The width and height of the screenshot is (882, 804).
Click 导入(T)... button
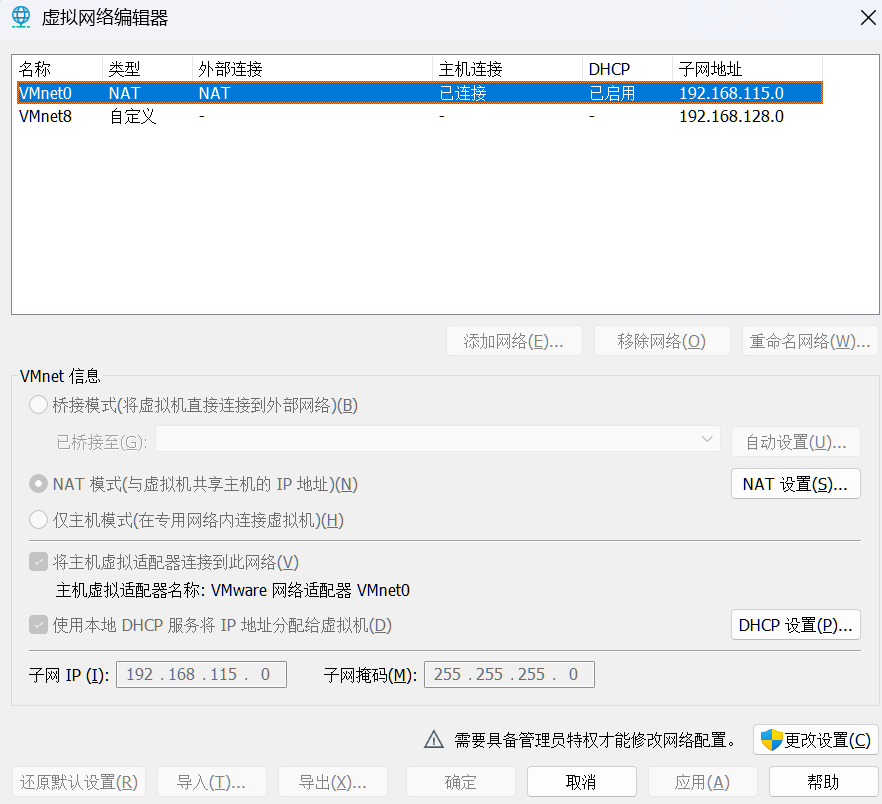212,781
